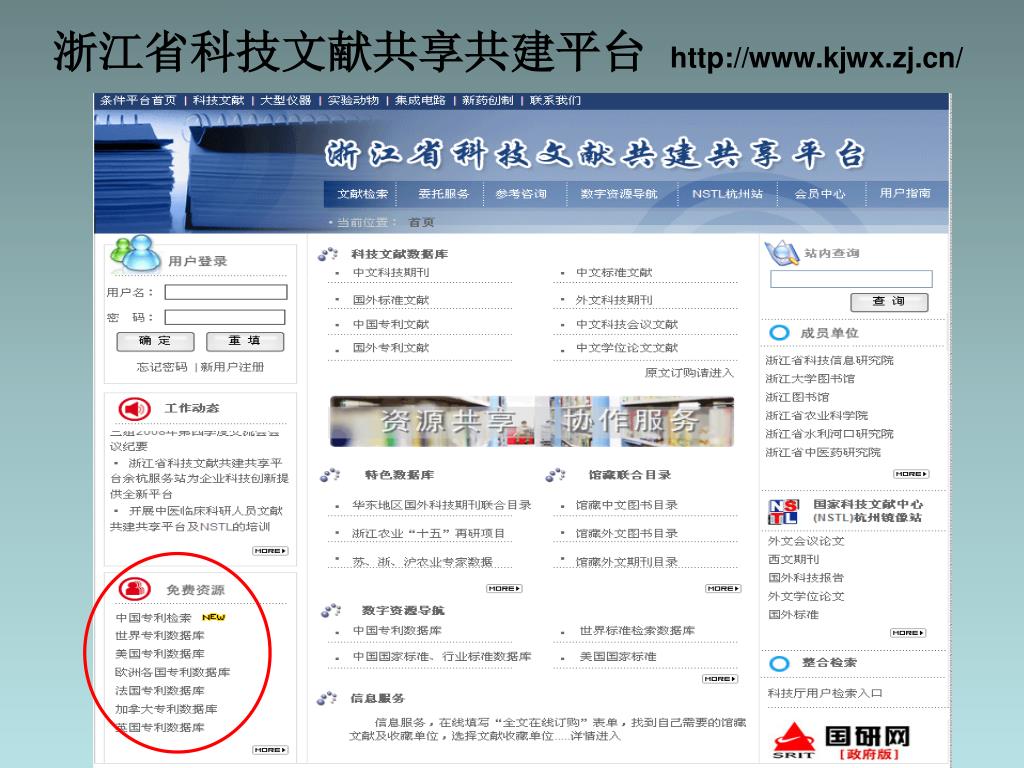
Task: Click the blue circle icon beside 成员单位
Action: [x=779, y=332]
